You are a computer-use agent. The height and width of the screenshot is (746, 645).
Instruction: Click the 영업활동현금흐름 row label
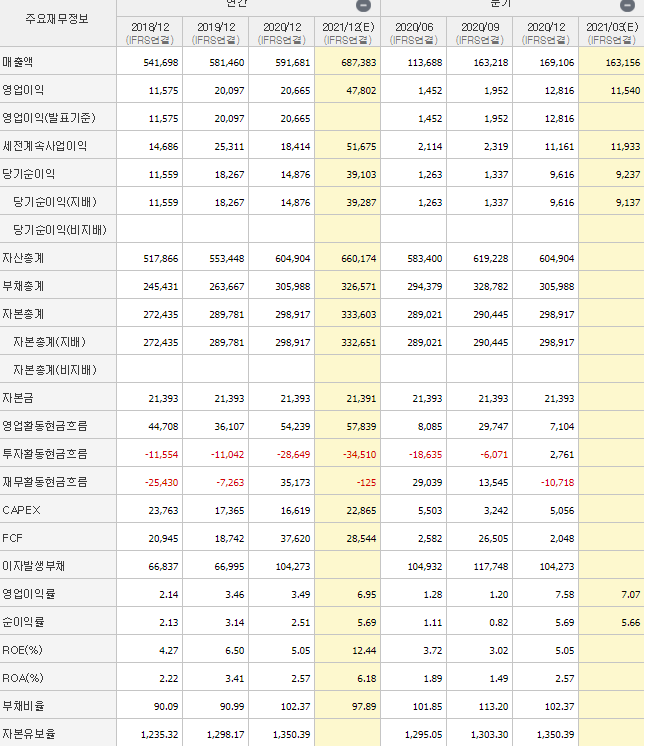coord(45,426)
